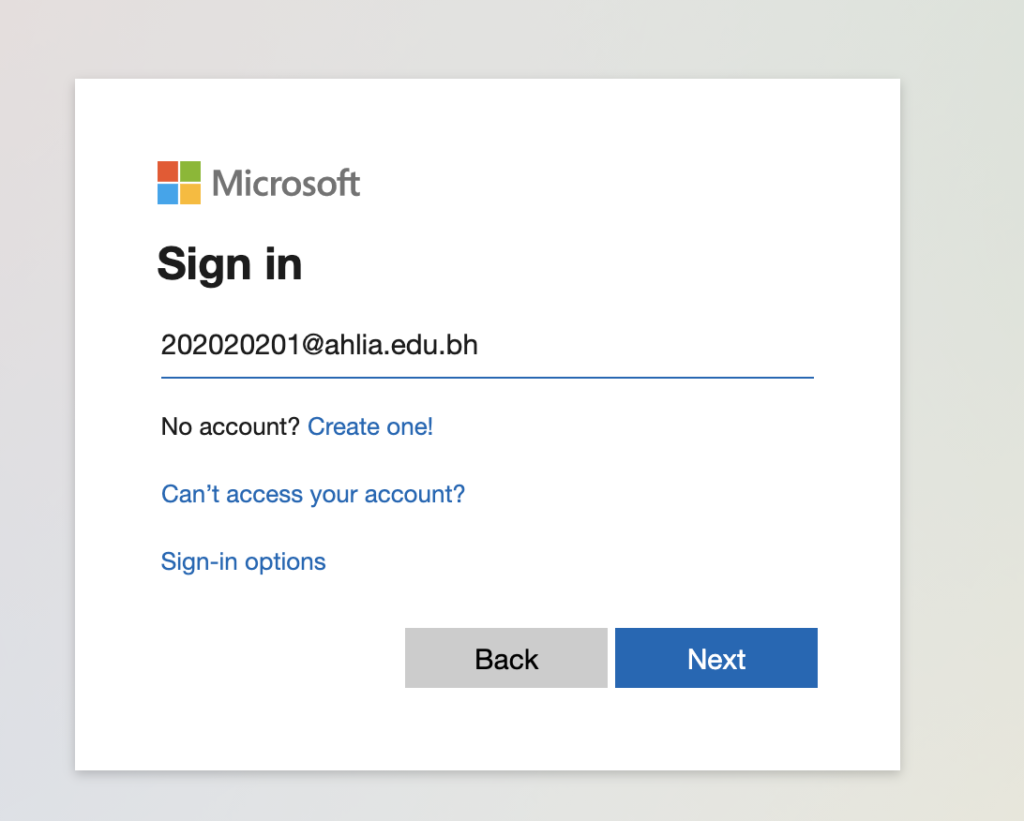Screen dimensions: 1024x821
Task: Click the blue square of the Microsoft logo
Action: (x=168, y=194)
